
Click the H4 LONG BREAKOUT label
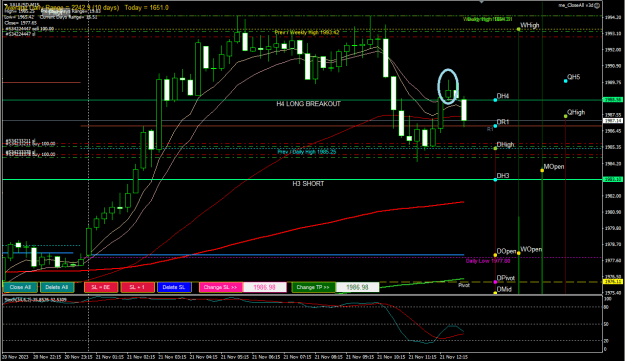click(x=309, y=104)
